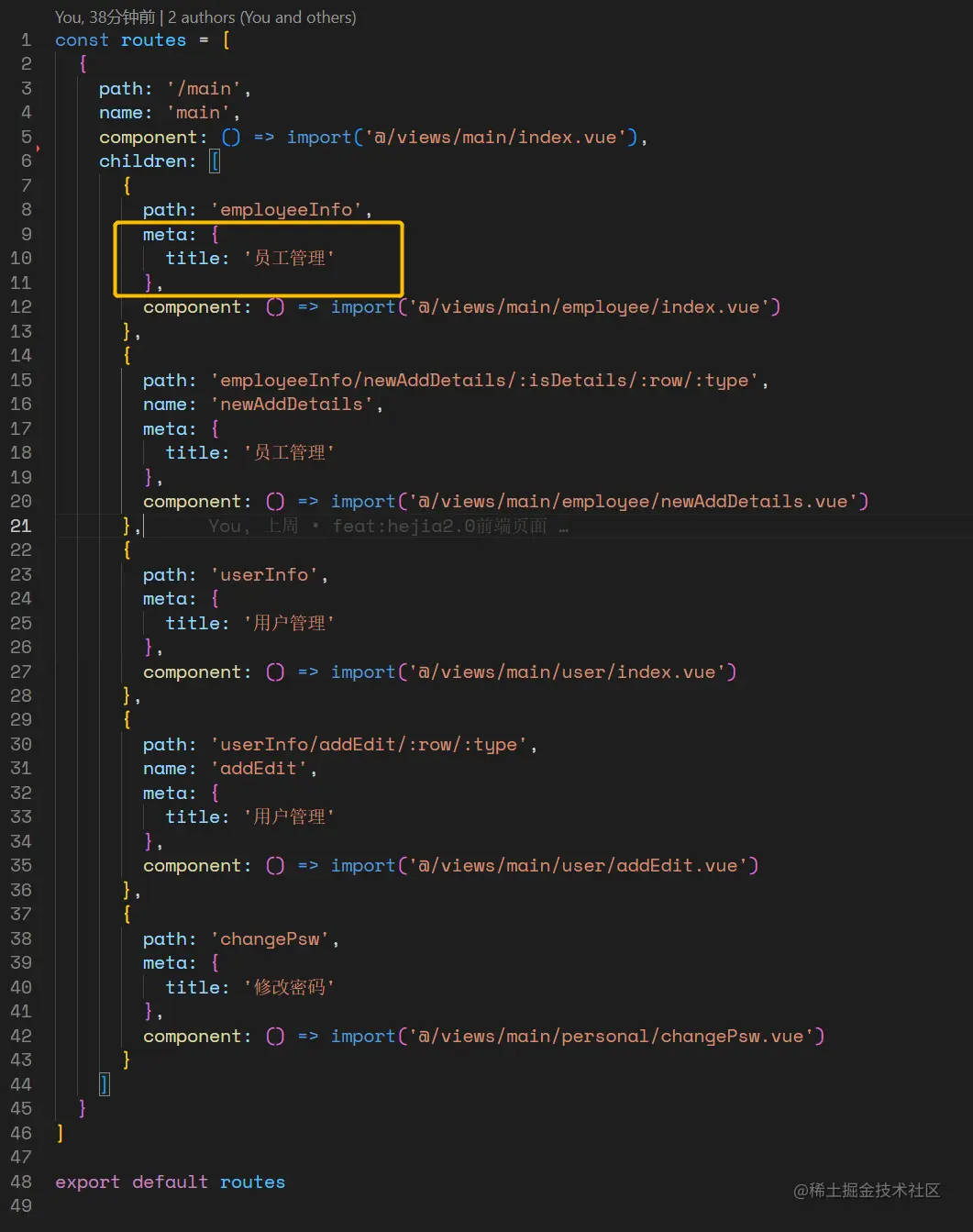Click line number 21 in the gutter
The width and height of the screenshot is (973, 1232).
point(21,526)
